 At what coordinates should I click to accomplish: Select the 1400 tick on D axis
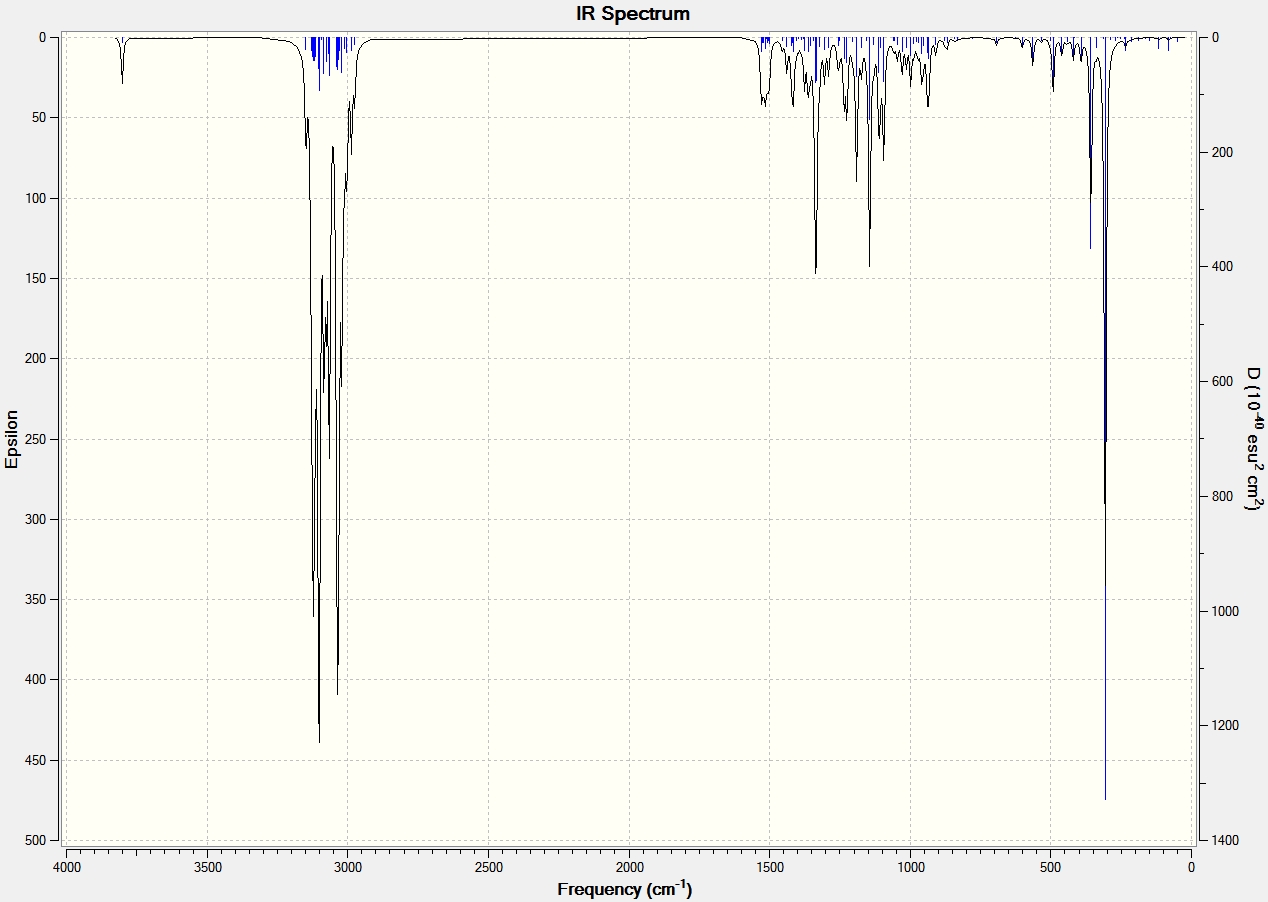(1226, 840)
